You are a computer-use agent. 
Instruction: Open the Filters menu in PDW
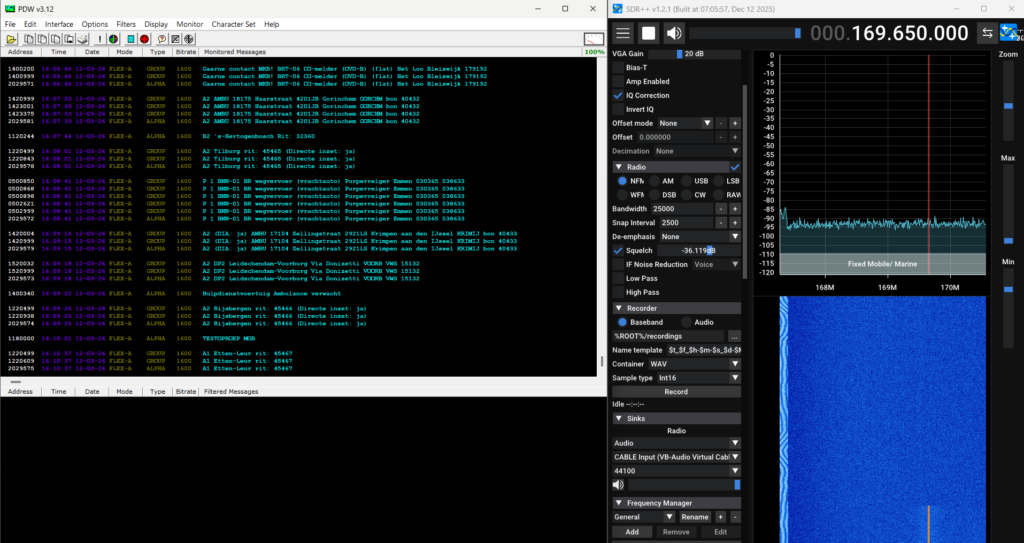126,23
